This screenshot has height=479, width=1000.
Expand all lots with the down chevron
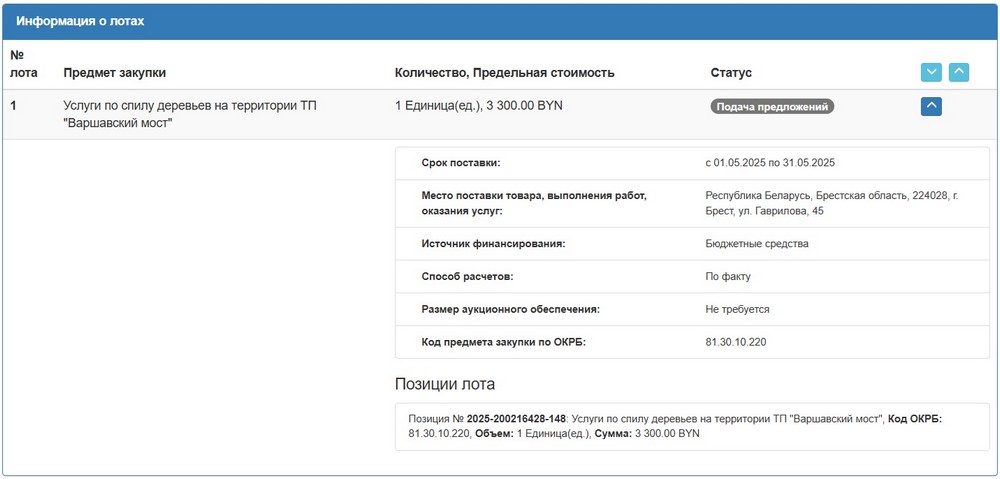click(x=931, y=72)
